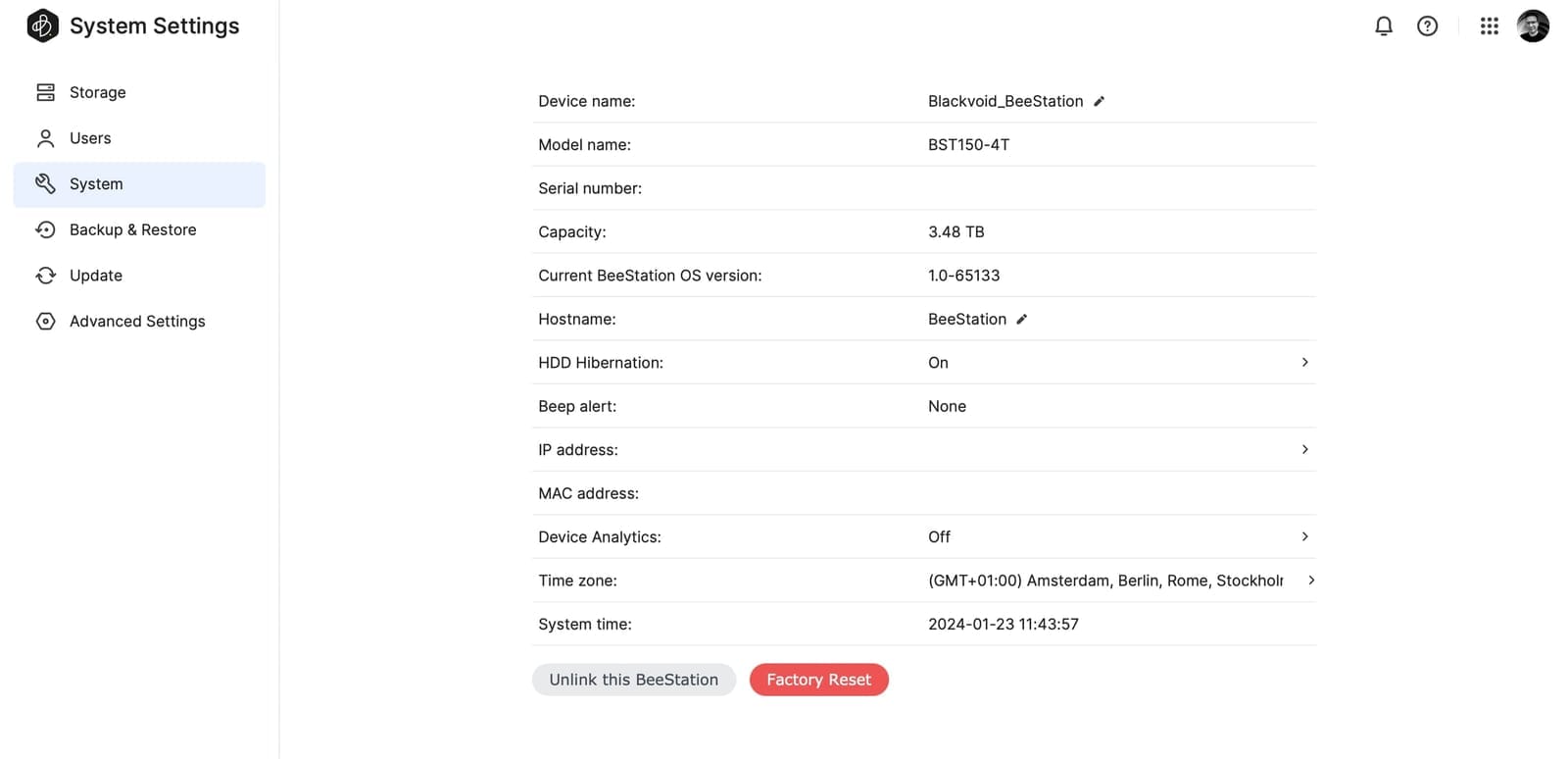Screen dimensions: 1568x759
Task: Click the Current BeeStation OS version label
Action: point(650,276)
